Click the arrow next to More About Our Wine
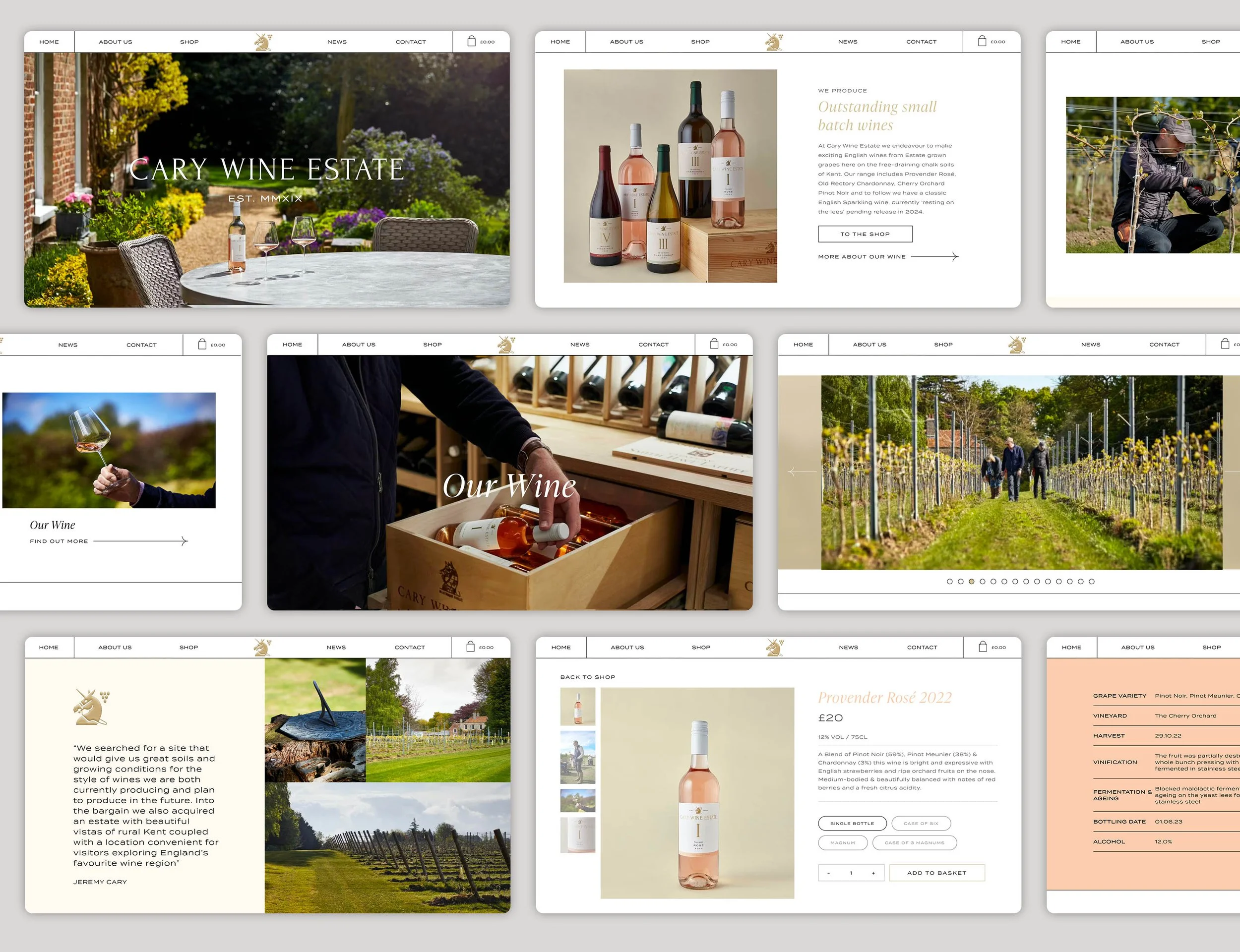Viewport: 1240px width, 952px height. [954, 257]
